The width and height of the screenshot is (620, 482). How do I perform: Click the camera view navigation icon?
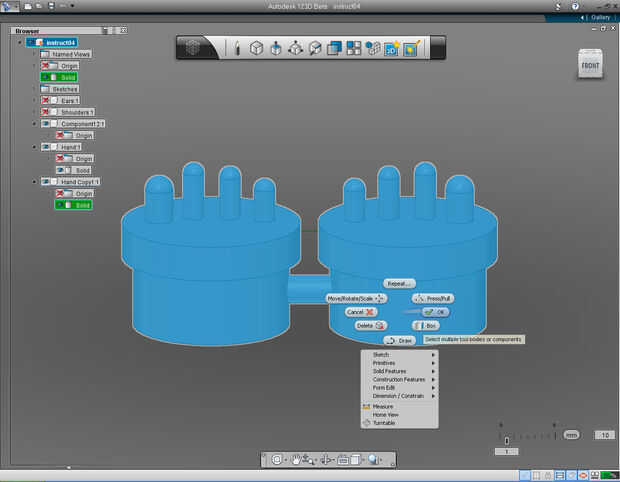point(343,460)
